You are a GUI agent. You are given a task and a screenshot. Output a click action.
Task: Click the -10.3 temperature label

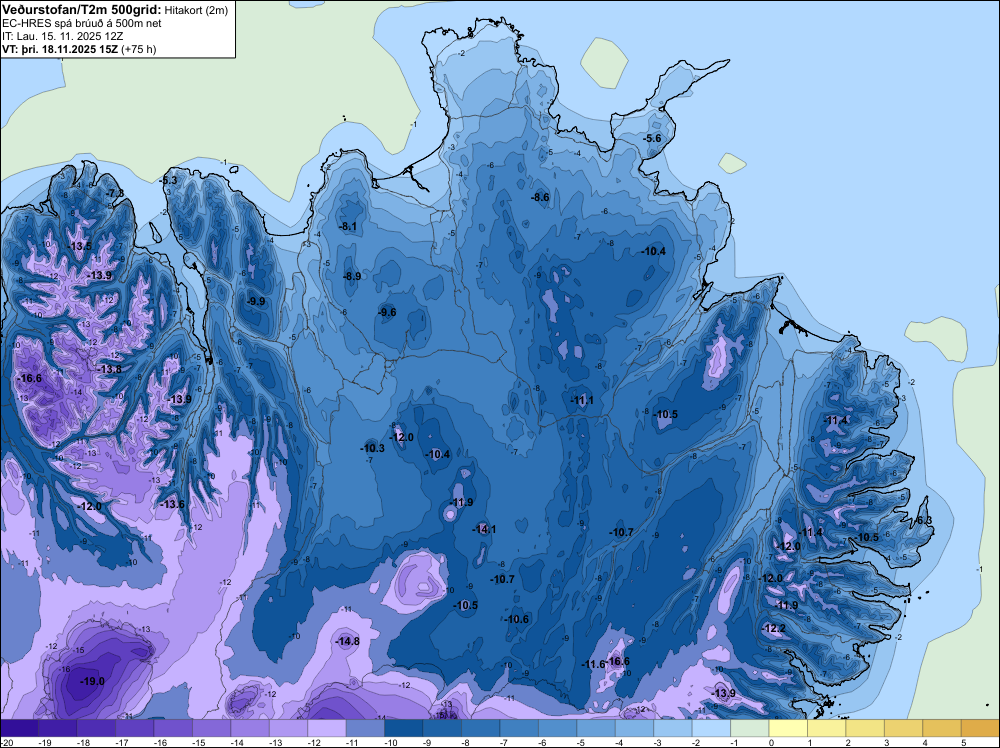372,448
